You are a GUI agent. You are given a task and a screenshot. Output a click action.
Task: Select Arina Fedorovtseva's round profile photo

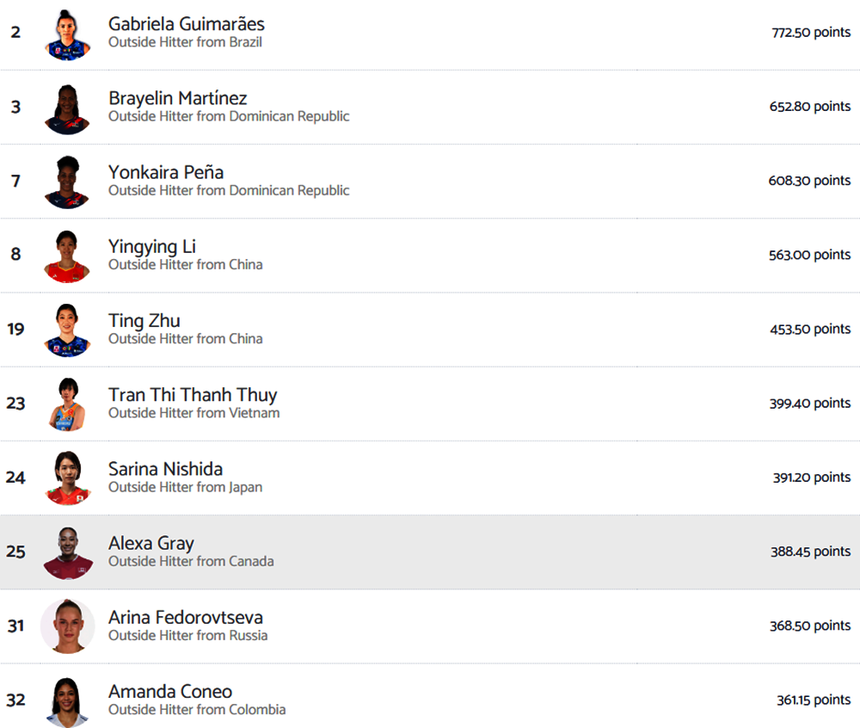click(67, 626)
